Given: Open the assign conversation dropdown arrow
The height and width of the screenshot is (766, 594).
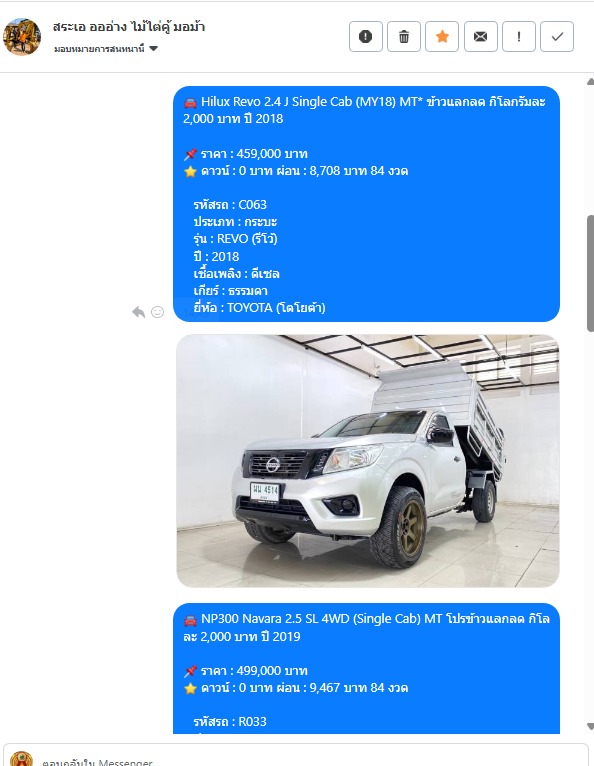Looking at the screenshot, I should (x=153, y=48).
